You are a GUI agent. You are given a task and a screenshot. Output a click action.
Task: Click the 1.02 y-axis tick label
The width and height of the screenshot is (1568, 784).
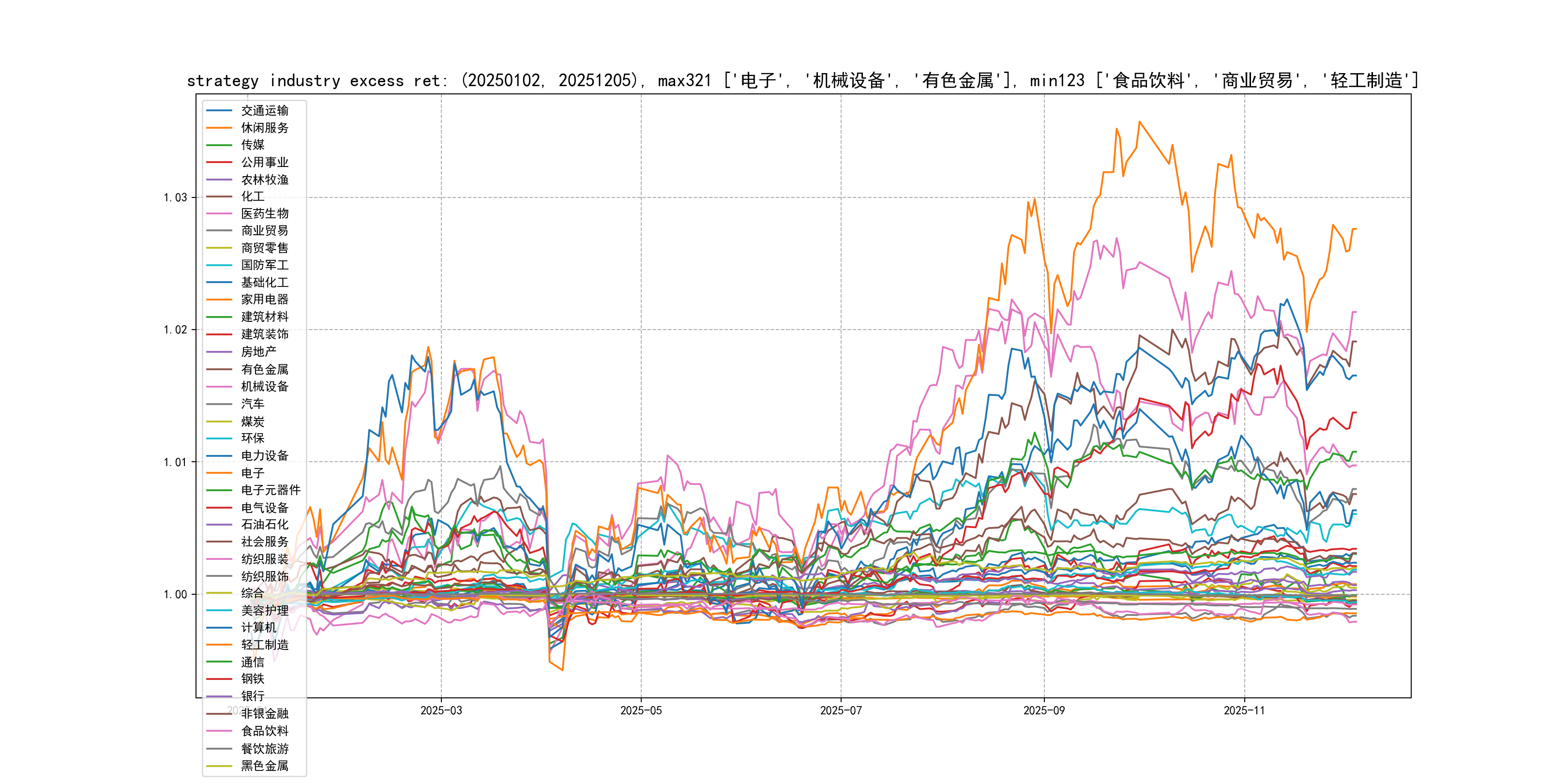click(x=175, y=330)
